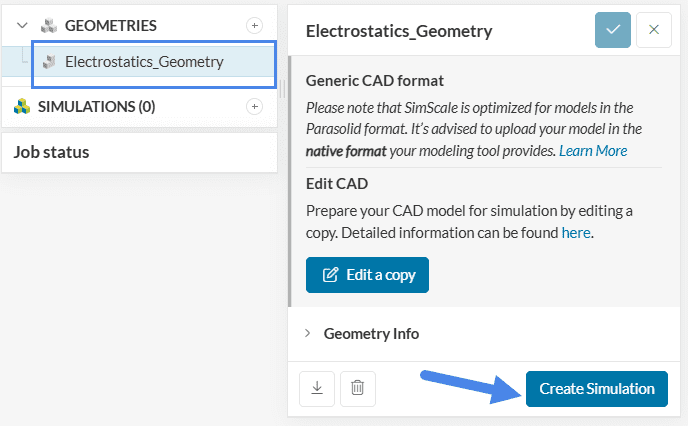The image size is (688, 426).
Task: Open the Learn More link
Action: [593, 151]
